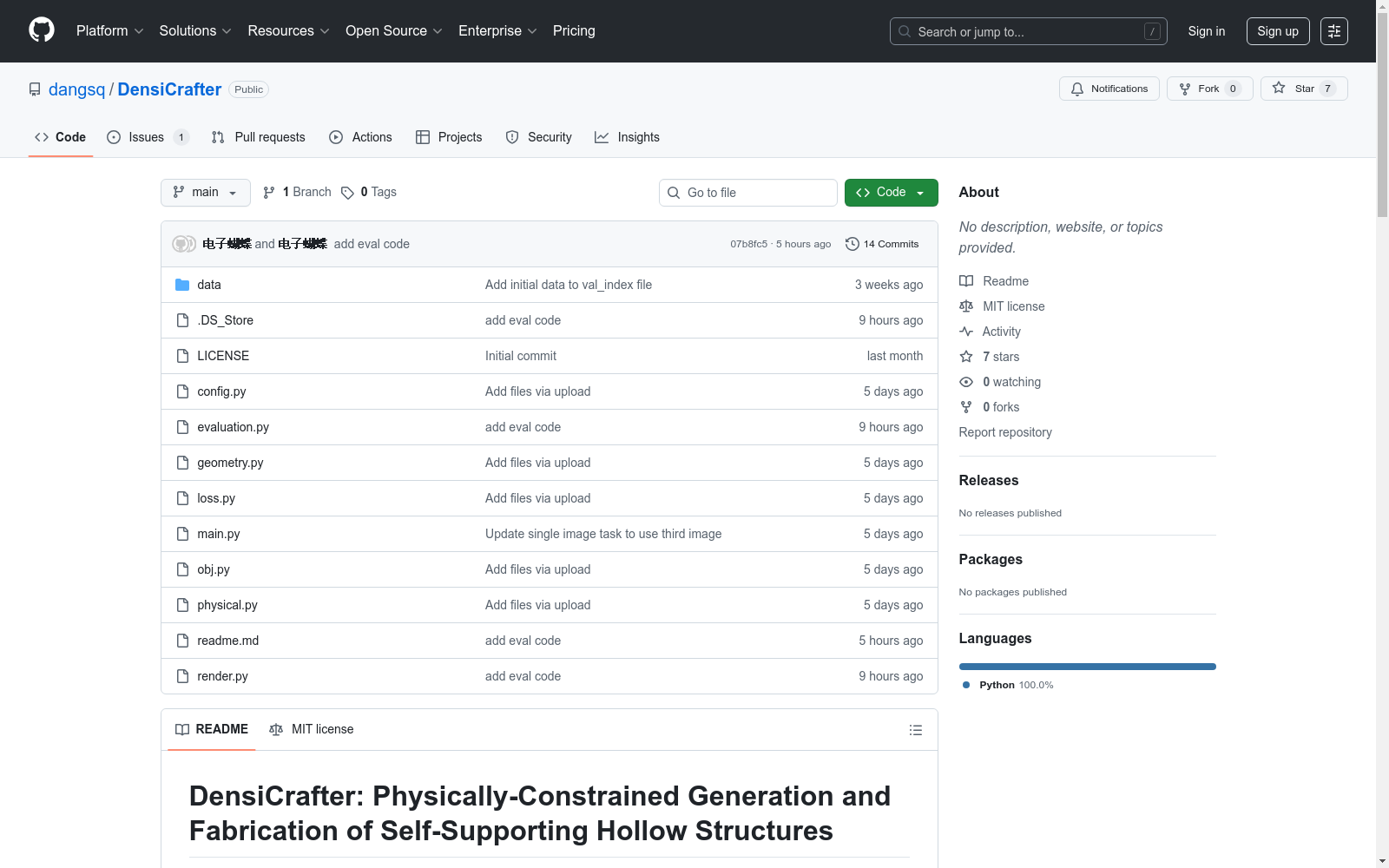Switch to the Insights tab
1389x868 pixels.
(x=627, y=137)
